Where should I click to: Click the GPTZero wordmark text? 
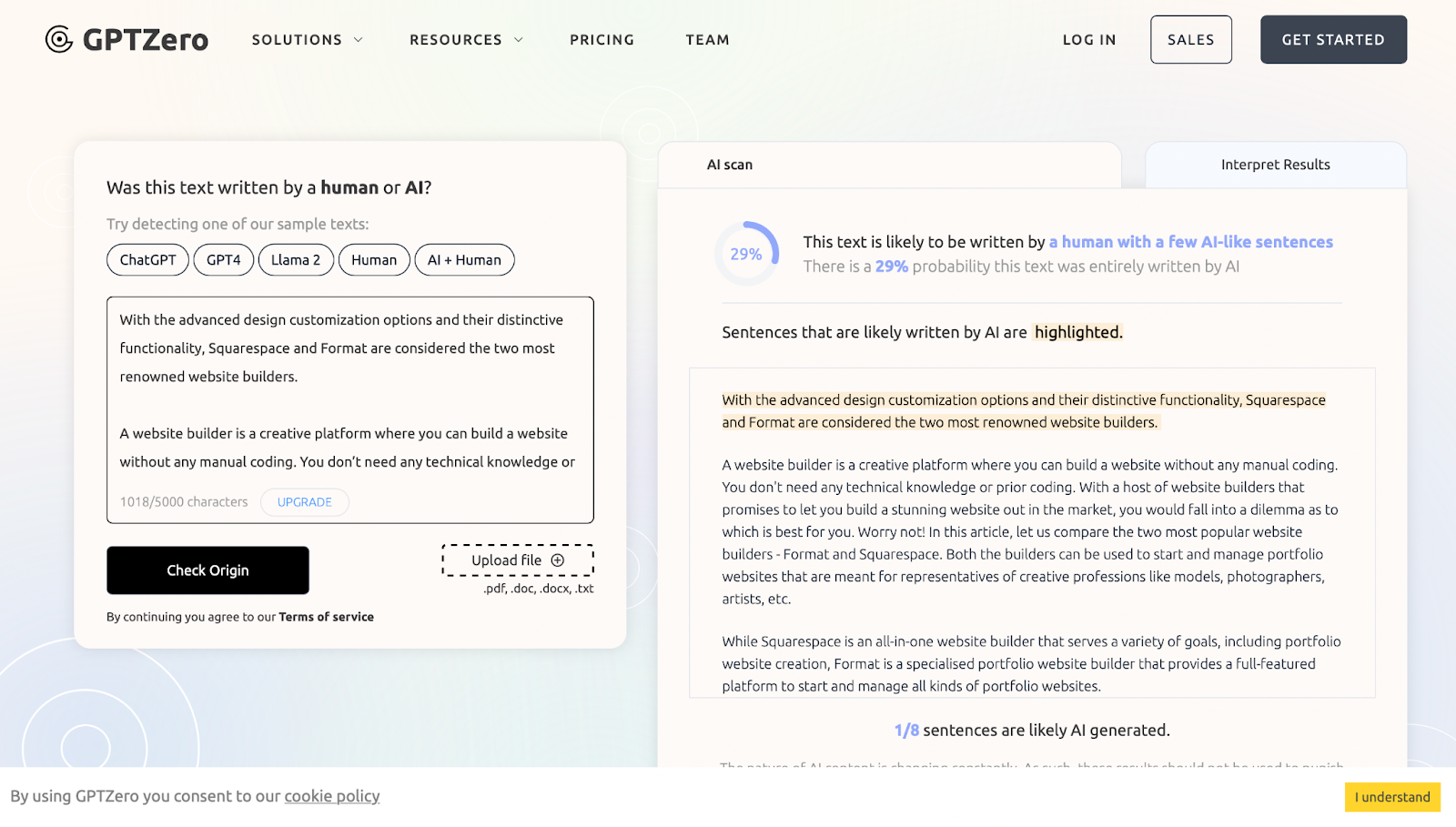click(146, 40)
